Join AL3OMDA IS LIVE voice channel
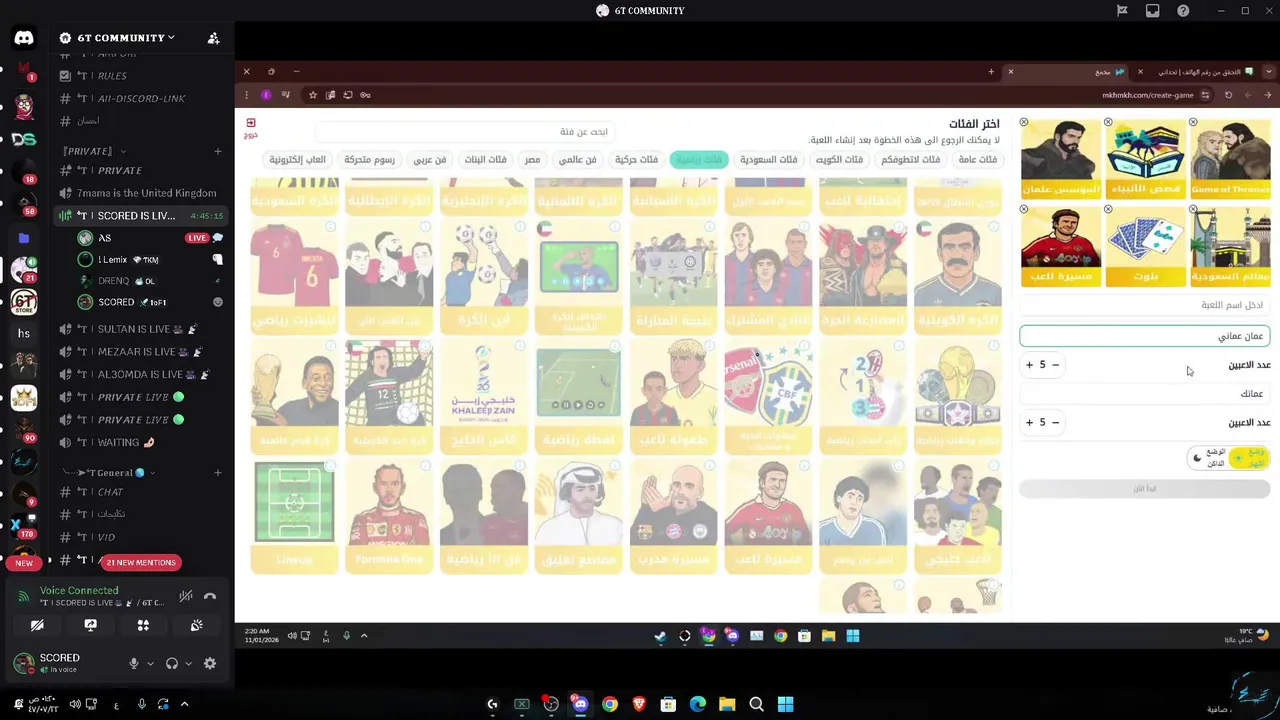This screenshot has width=1280, height=720. click(140, 374)
